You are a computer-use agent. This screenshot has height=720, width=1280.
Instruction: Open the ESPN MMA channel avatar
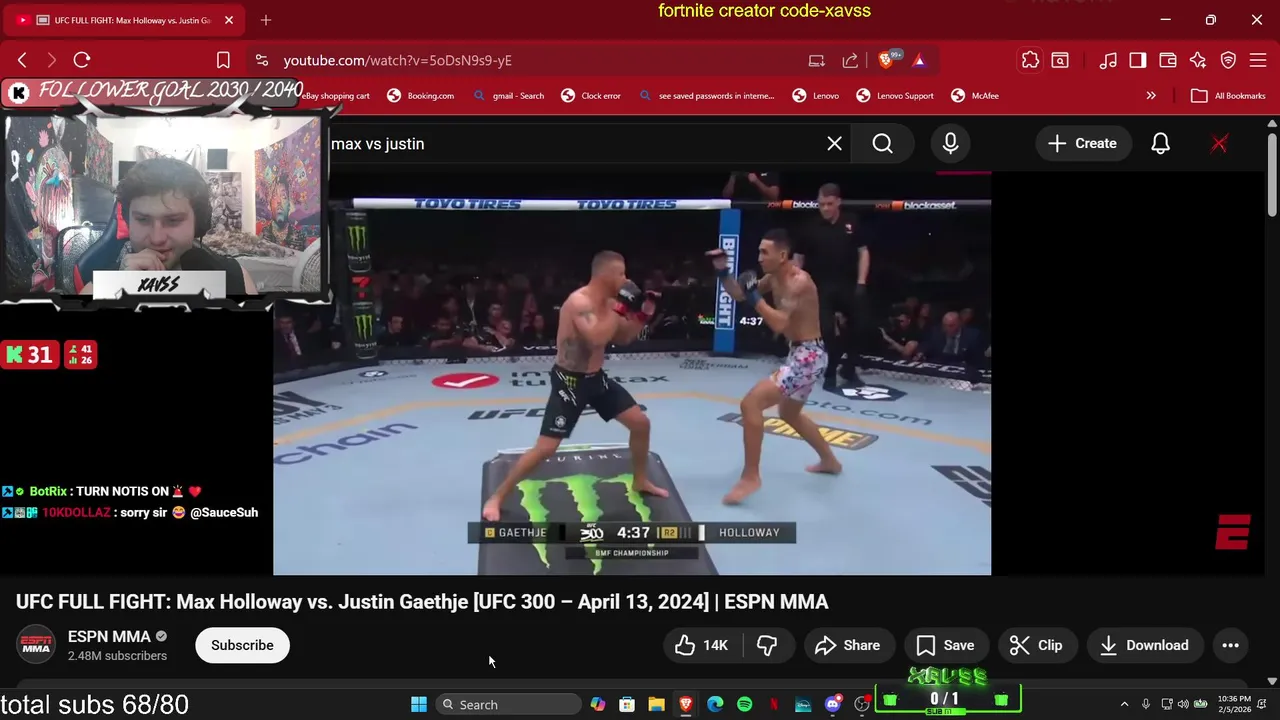tap(36, 645)
